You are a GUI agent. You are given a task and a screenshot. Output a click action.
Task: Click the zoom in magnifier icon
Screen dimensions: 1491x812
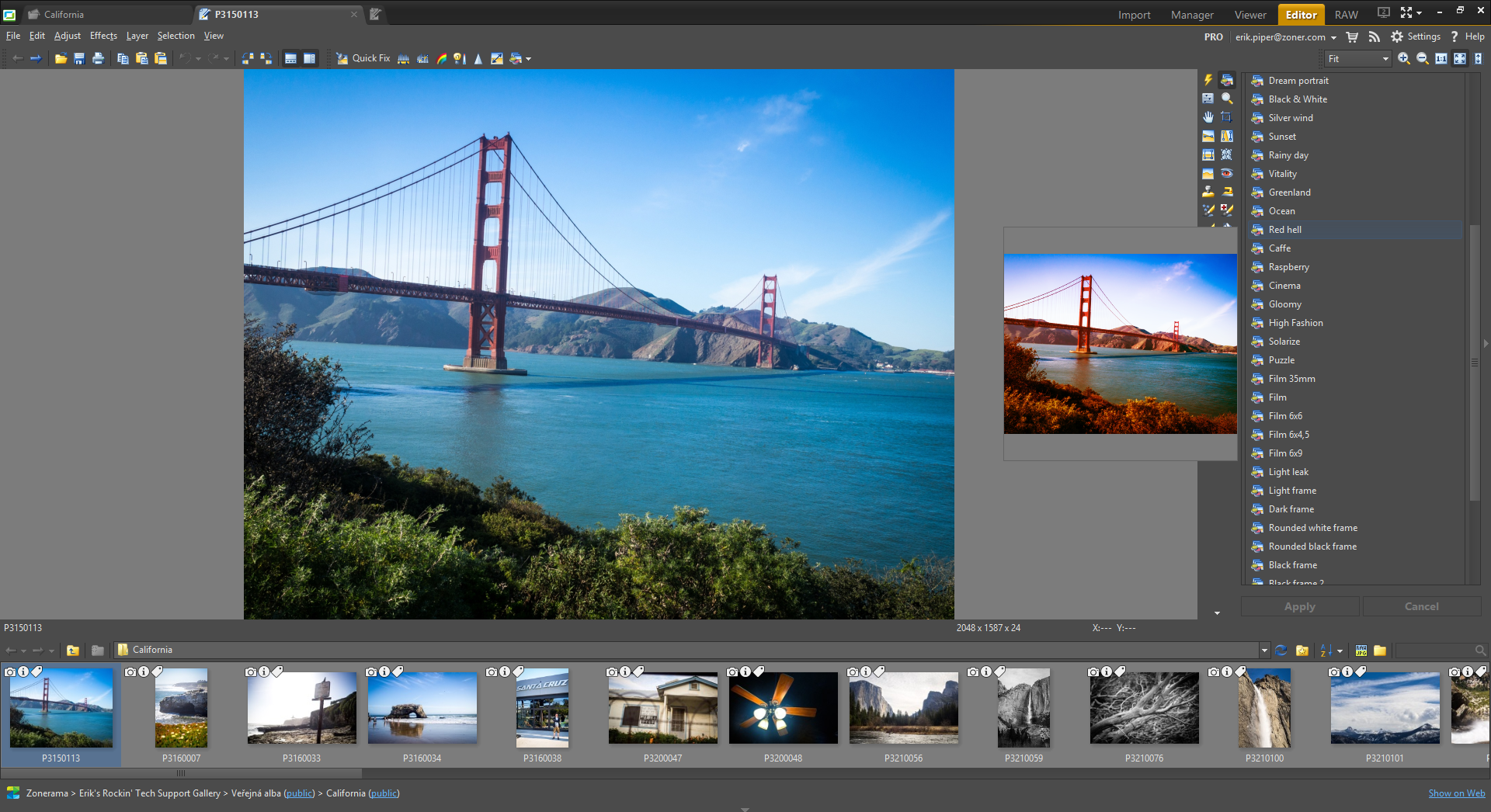coord(1403,58)
